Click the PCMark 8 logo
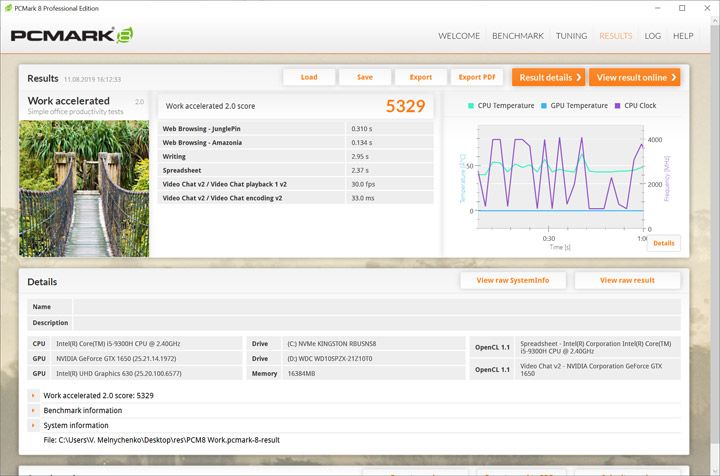 pyautogui.click(x=72, y=35)
